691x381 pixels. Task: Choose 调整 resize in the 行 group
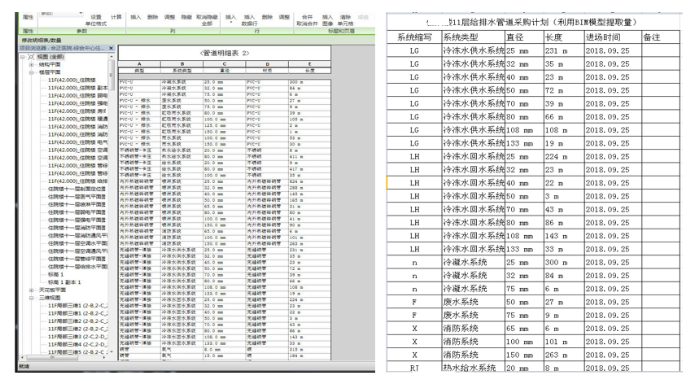[284, 17]
